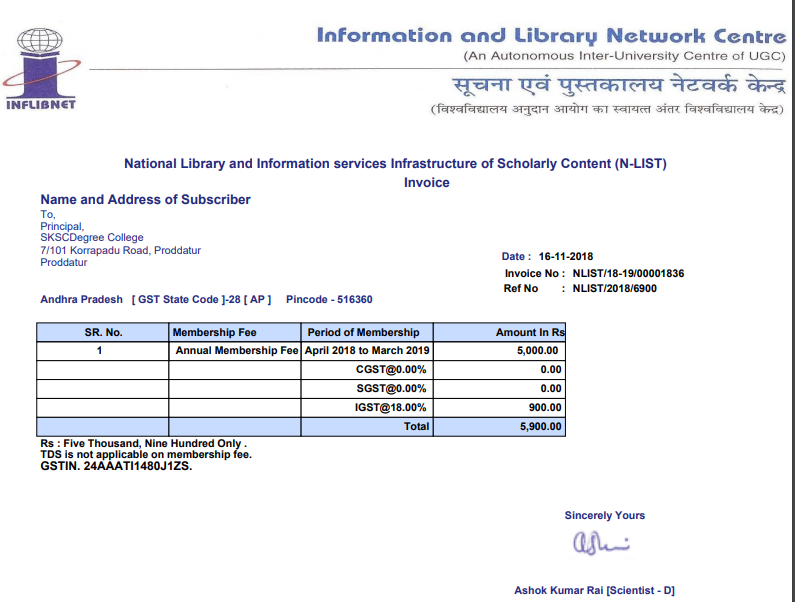The height and width of the screenshot is (602, 795).
Task: Select the 'An Autonomous Inter-University Centre of UGC' line
Action: coord(625,56)
